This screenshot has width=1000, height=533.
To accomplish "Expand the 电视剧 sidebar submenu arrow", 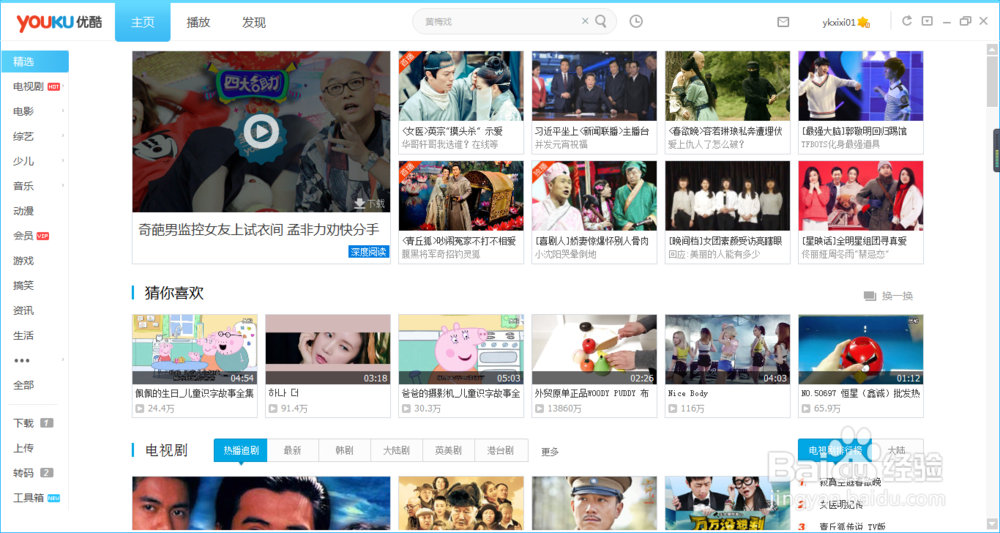I will (x=63, y=86).
